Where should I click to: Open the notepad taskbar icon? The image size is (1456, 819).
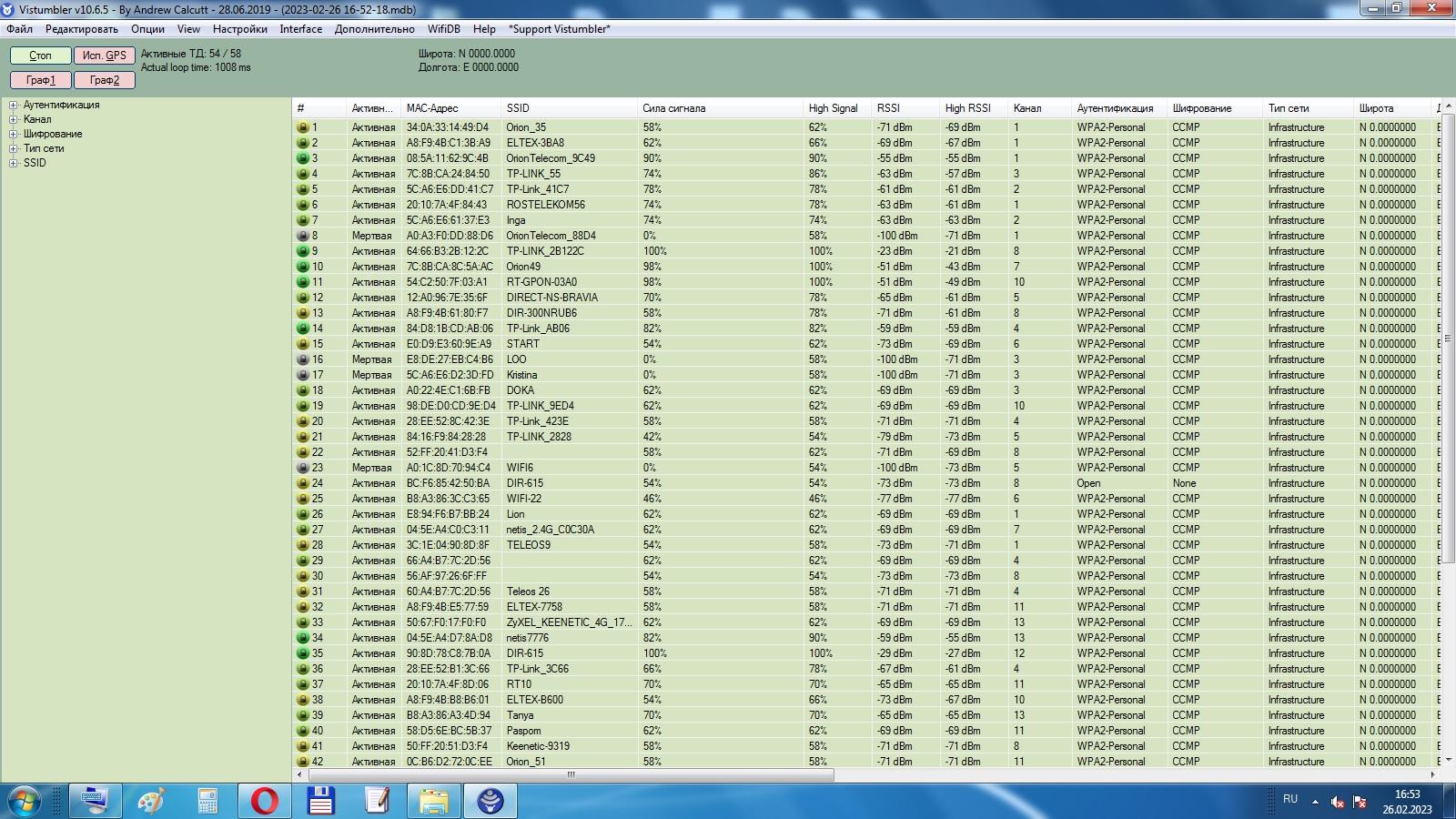[x=377, y=801]
